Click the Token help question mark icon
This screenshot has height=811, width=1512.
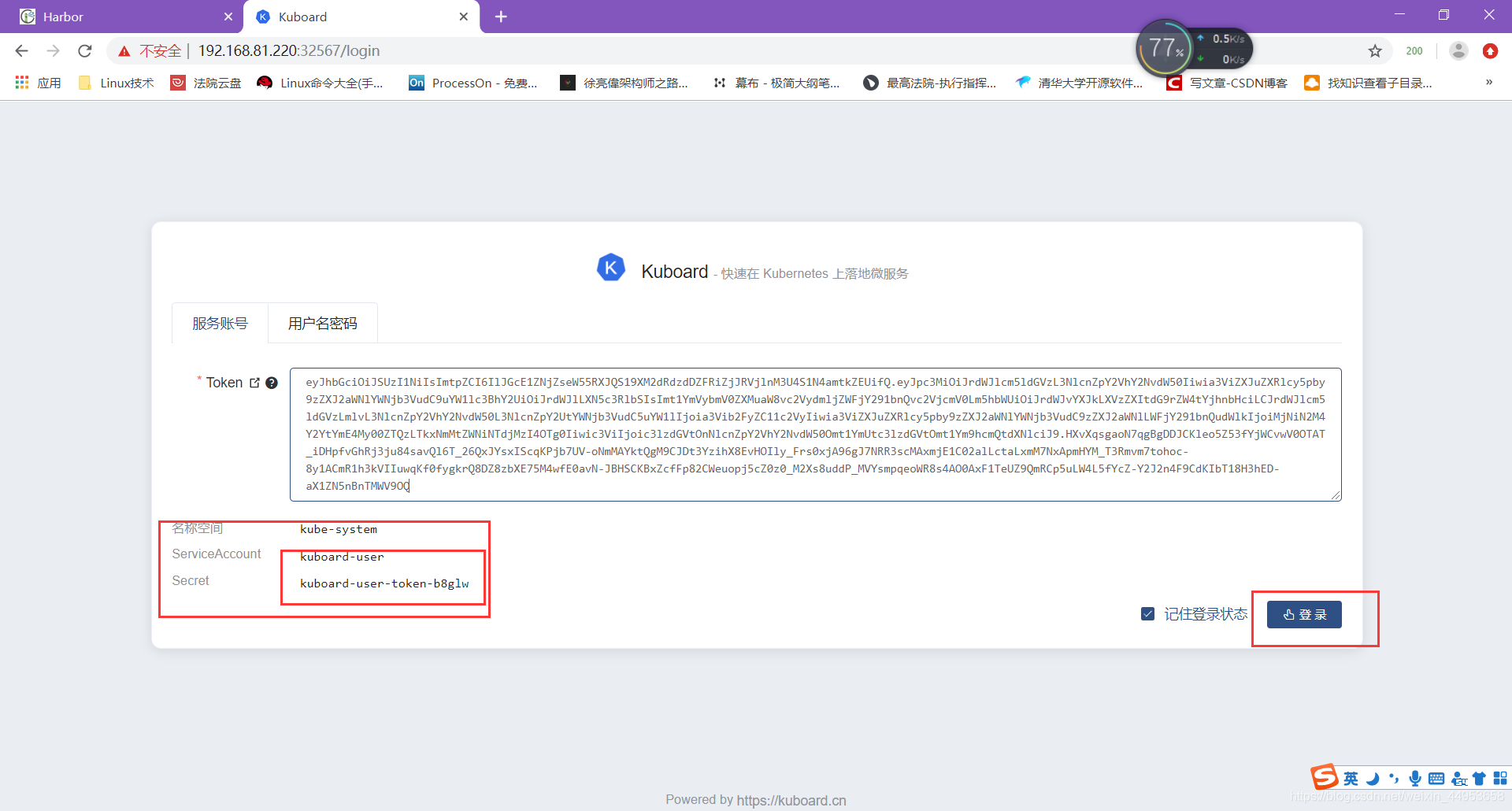point(272,383)
